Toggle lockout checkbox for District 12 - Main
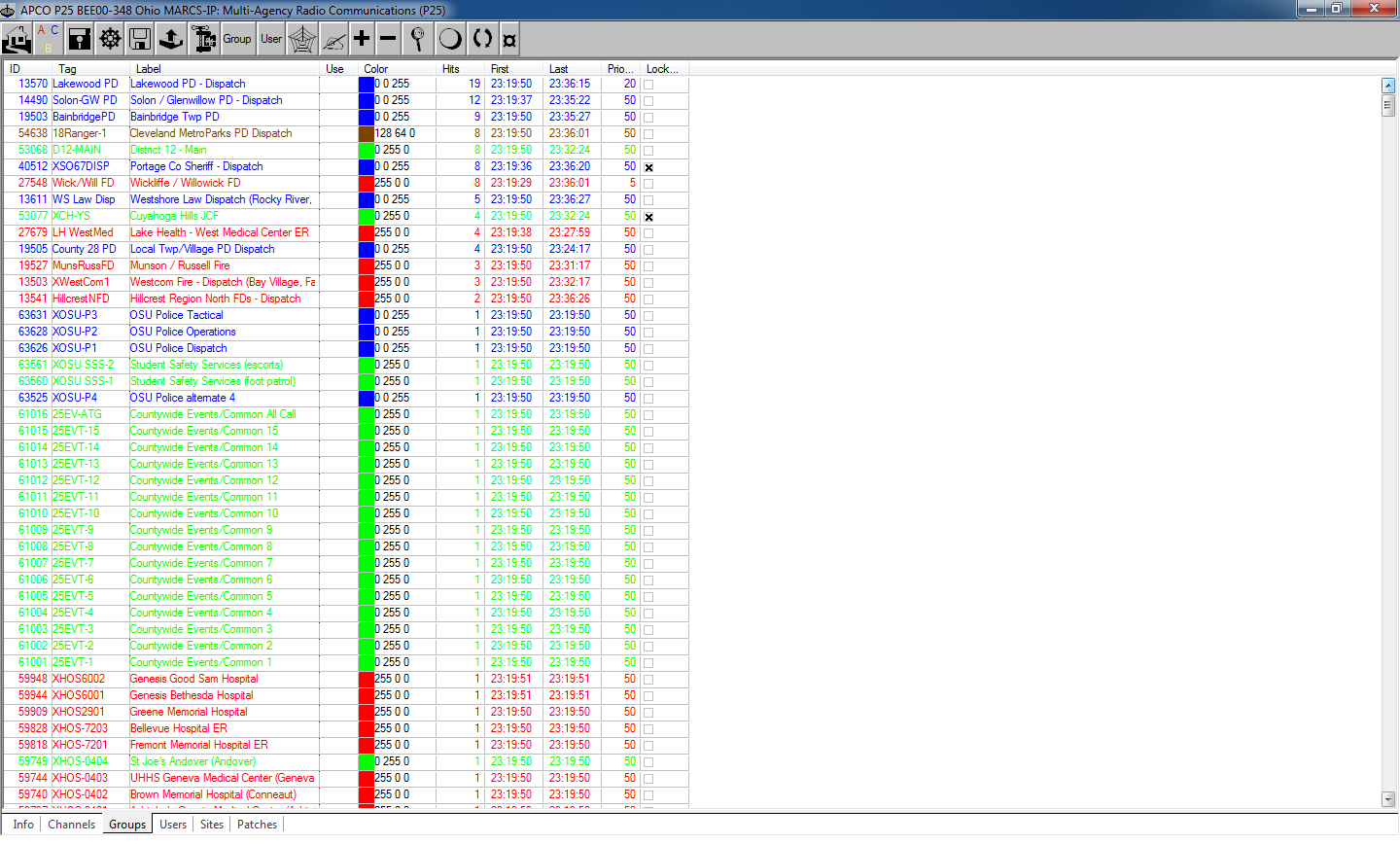 point(648,151)
